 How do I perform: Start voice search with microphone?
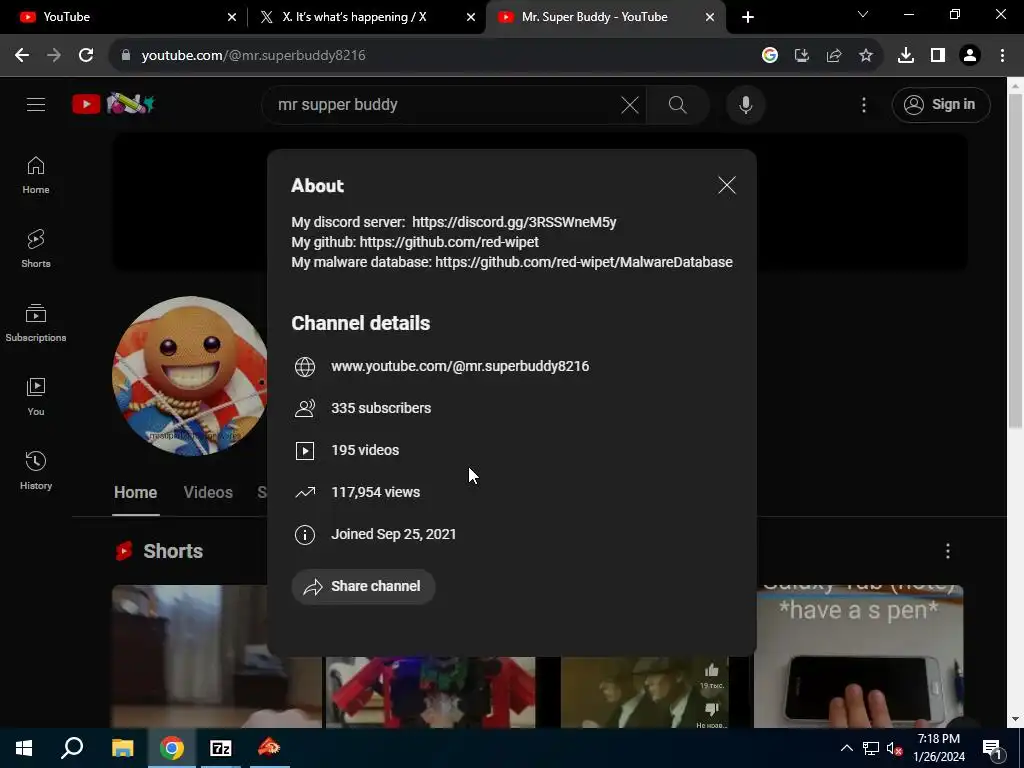(745, 104)
